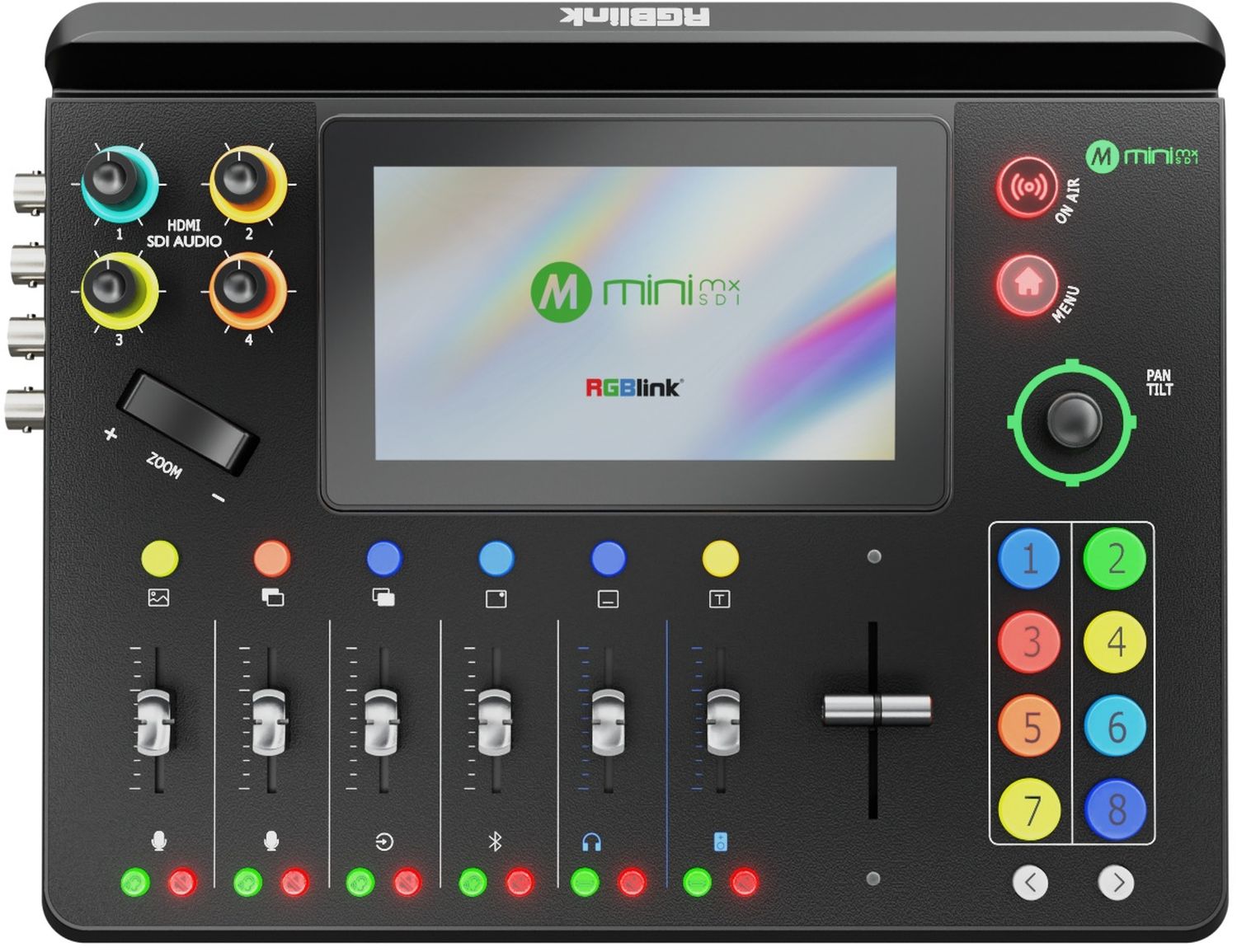Tap the red MENU home button

(1027, 284)
